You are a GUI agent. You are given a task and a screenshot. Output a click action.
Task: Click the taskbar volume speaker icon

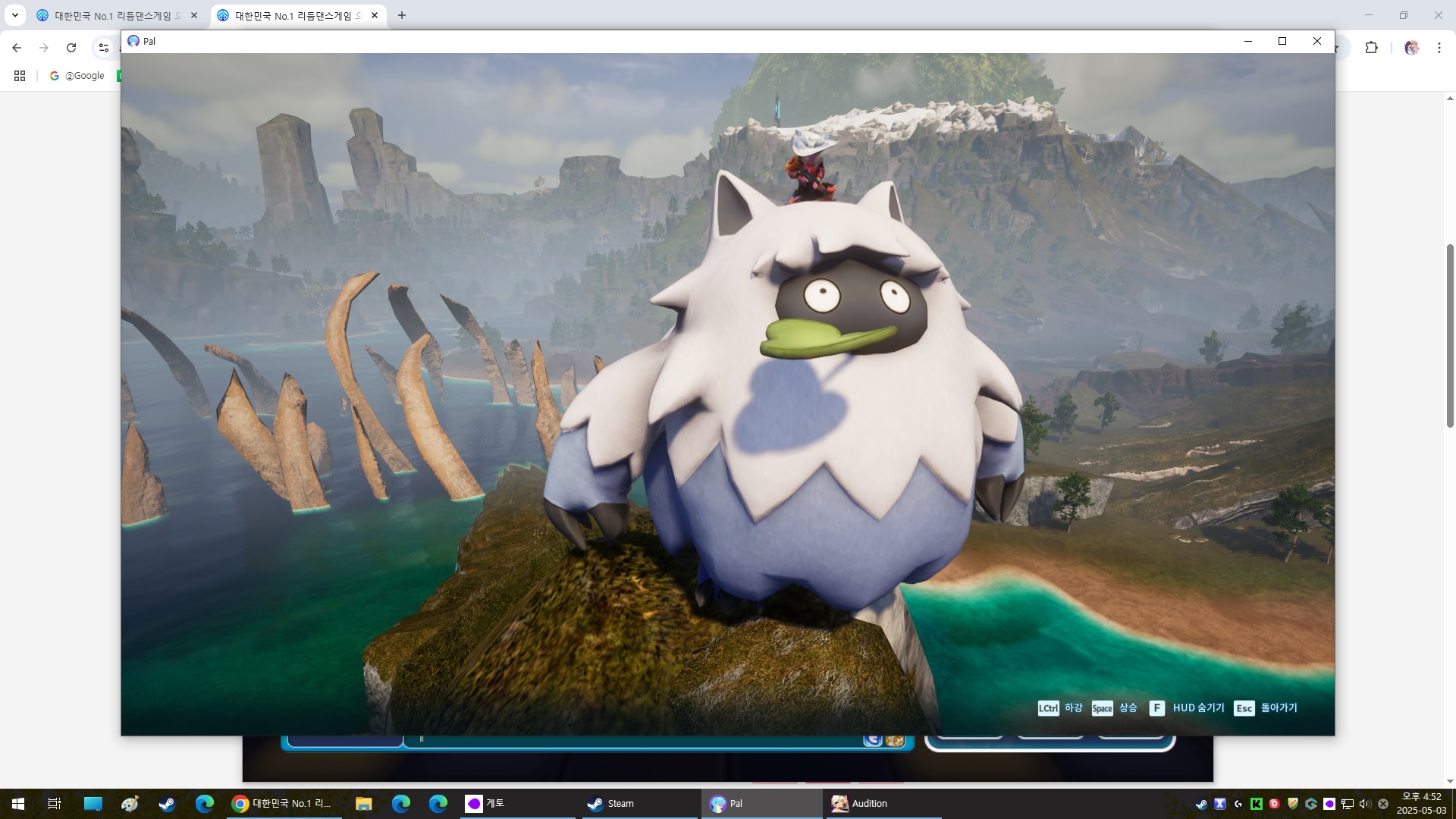[1364, 804]
